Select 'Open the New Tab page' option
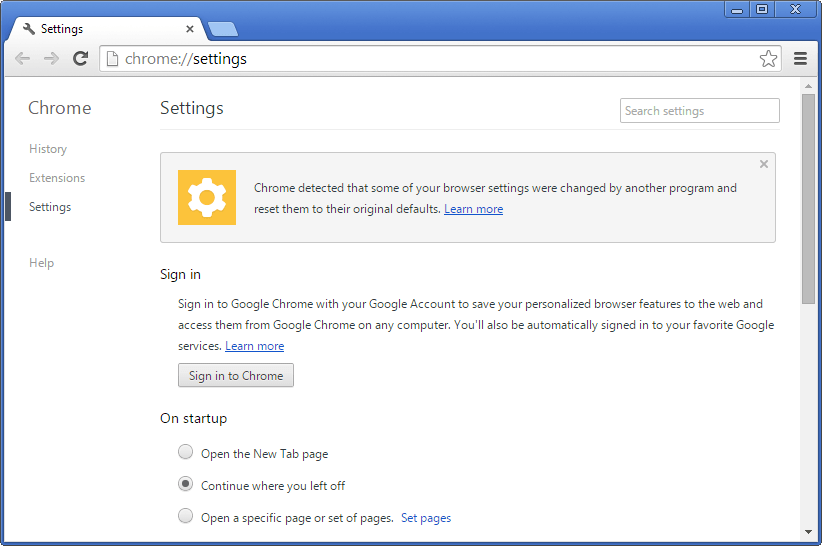 coord(185,452)
